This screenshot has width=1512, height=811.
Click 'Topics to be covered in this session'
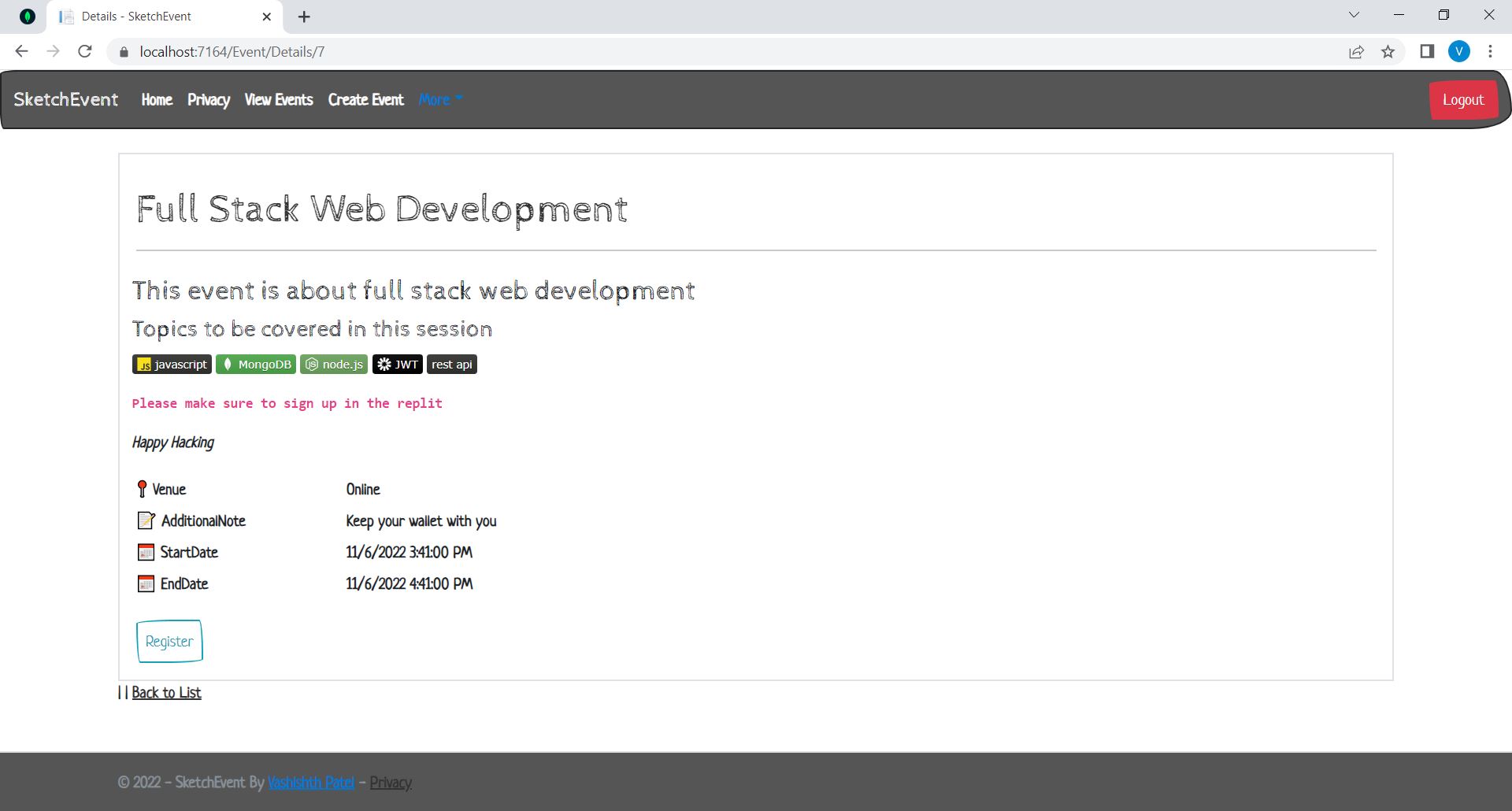[x=312, y=329]
